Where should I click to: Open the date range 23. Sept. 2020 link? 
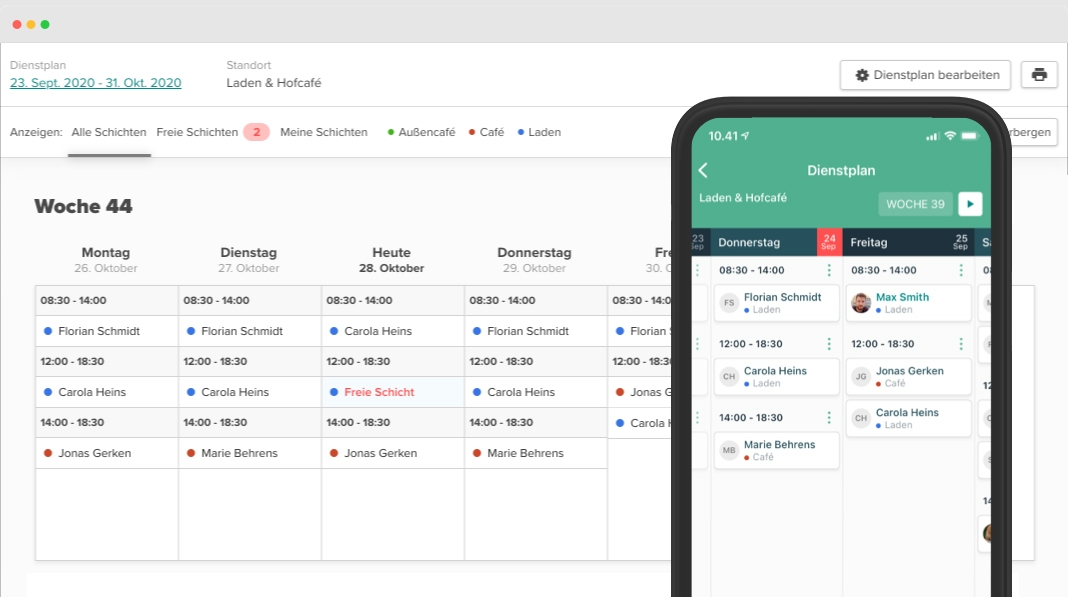tap(95, 82)
